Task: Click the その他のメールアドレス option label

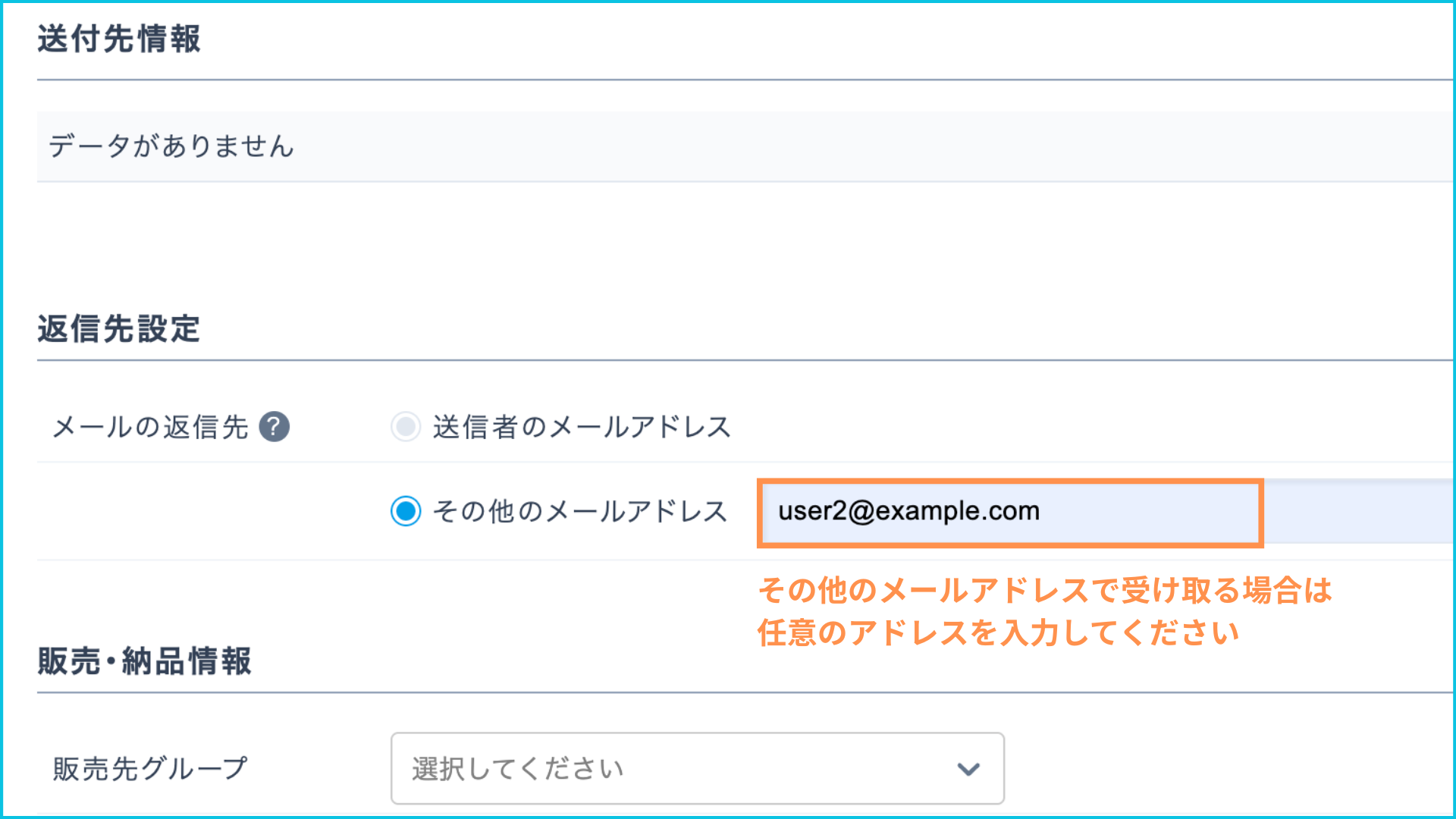Action: [x=580, y=511]
